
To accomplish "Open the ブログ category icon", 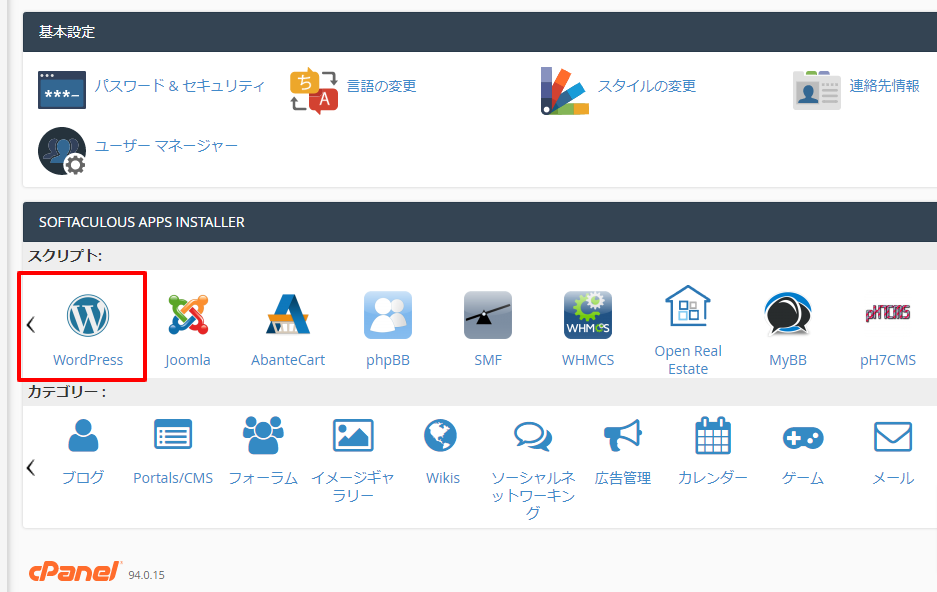I will pos(83,435).
